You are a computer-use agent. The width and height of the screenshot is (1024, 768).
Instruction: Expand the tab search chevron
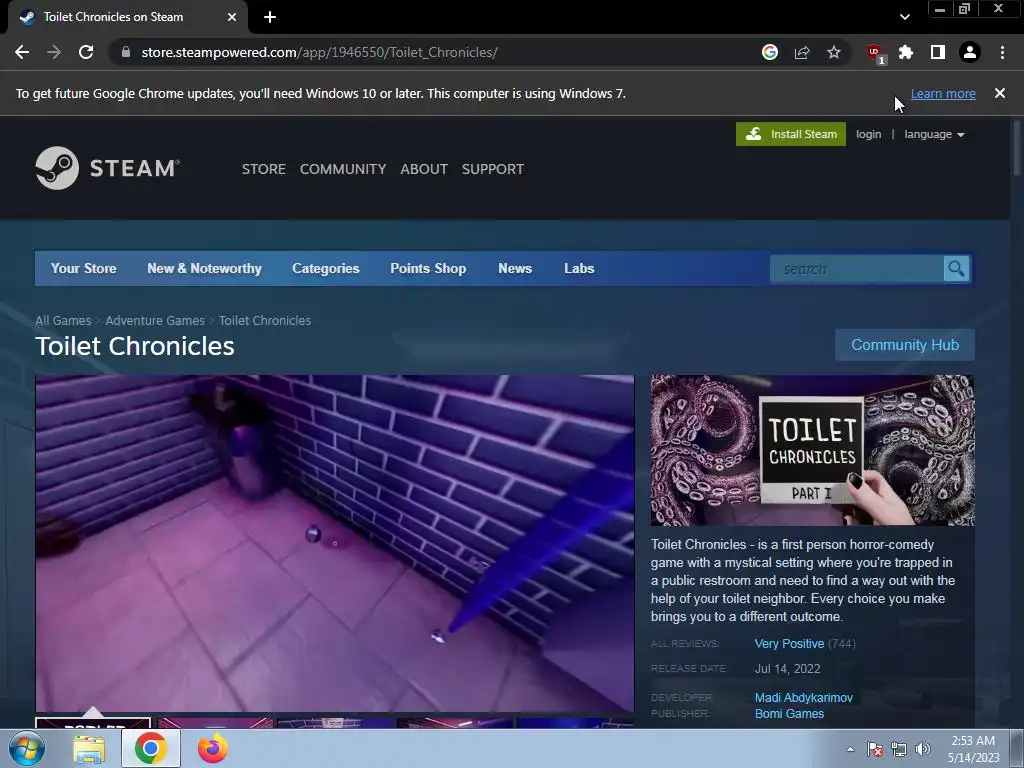pos(904,17)
